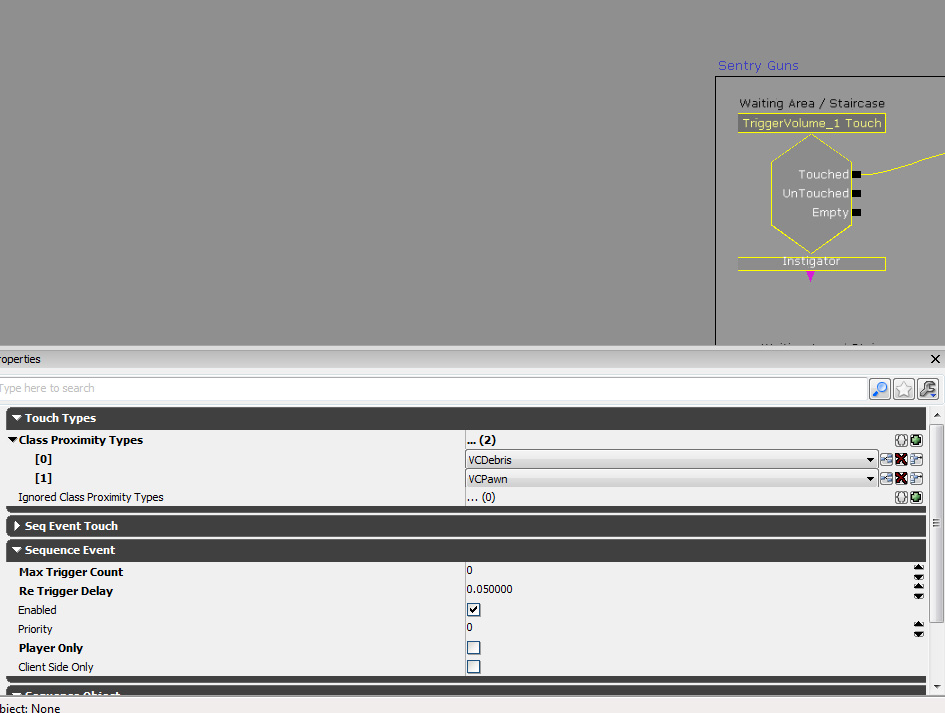The image size is (945, 713).
Task: Close the Properties panel
Action: click(935, 359)
